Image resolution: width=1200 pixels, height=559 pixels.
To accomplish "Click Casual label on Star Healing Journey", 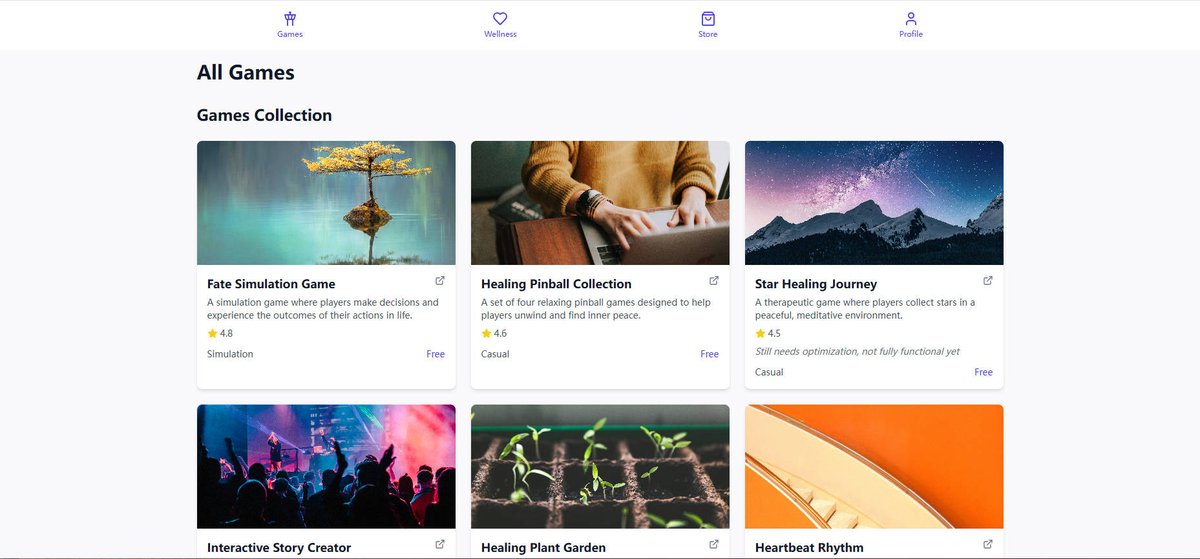I will [x=769, y=372].
